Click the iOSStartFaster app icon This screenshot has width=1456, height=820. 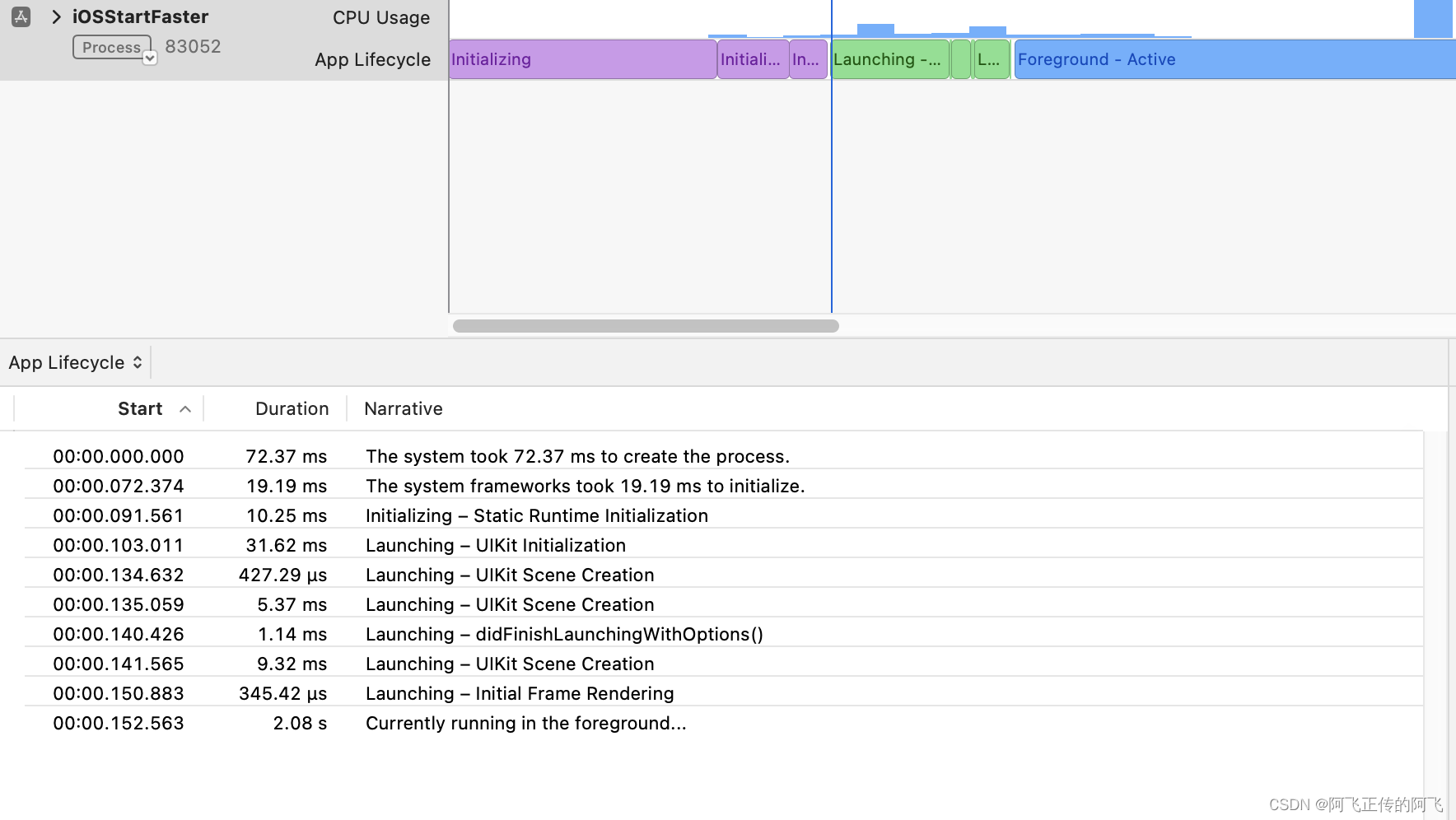(x=21, y=16)
